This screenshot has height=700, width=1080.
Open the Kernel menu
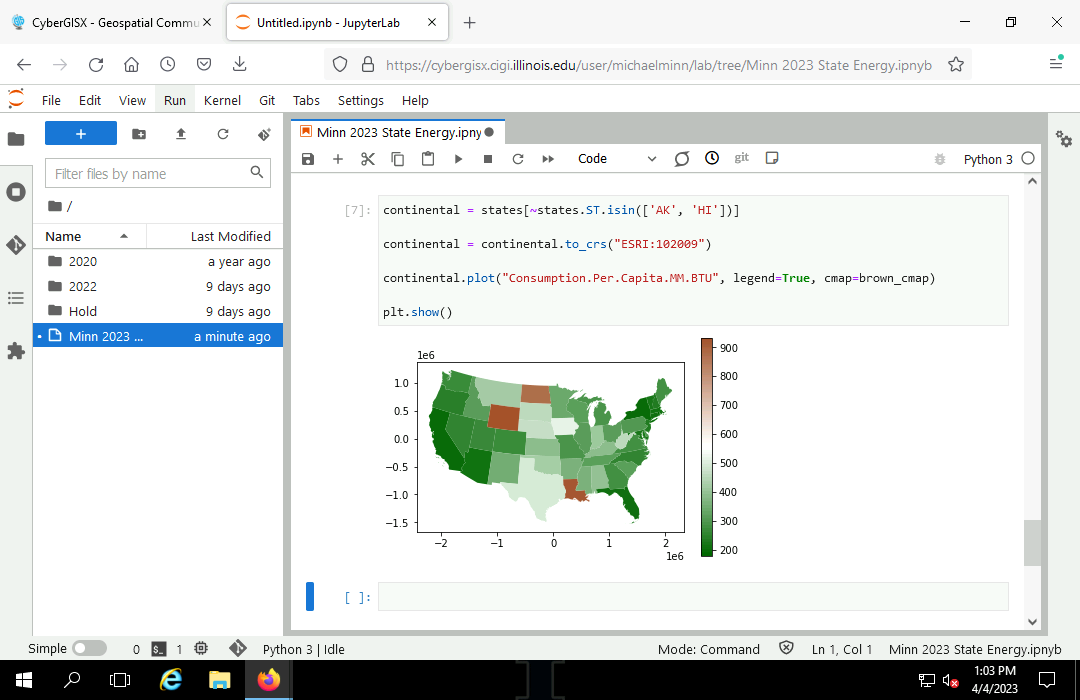pos(222,100)
